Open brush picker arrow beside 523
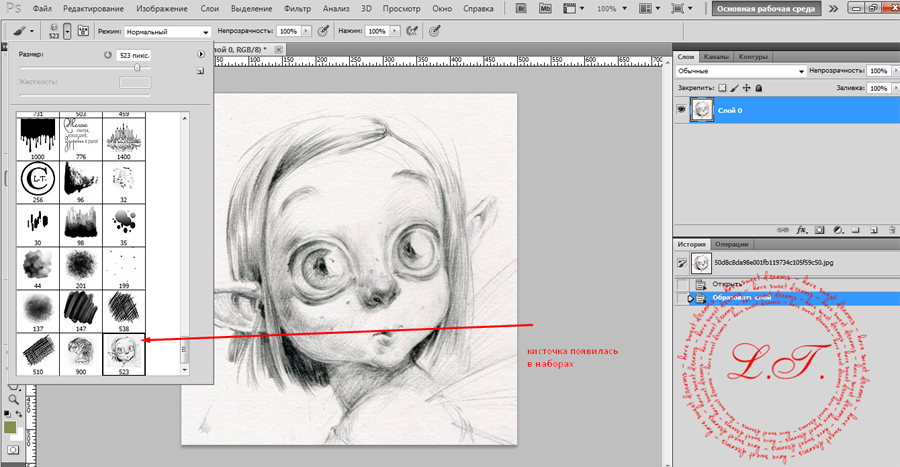Viewport: 900px width, 467px height. [67, 31]
